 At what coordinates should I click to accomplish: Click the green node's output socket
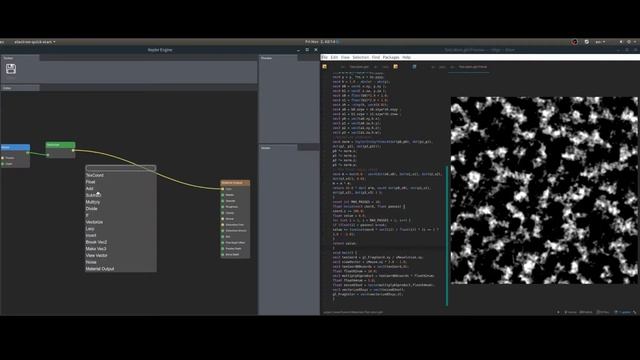click(73, 150)
